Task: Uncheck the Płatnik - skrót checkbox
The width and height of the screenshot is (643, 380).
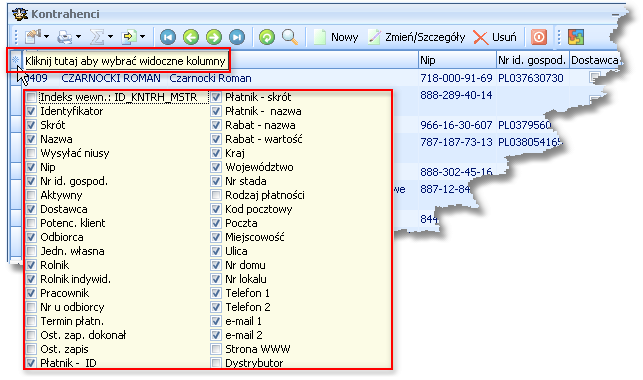Action: coord(216,97)
